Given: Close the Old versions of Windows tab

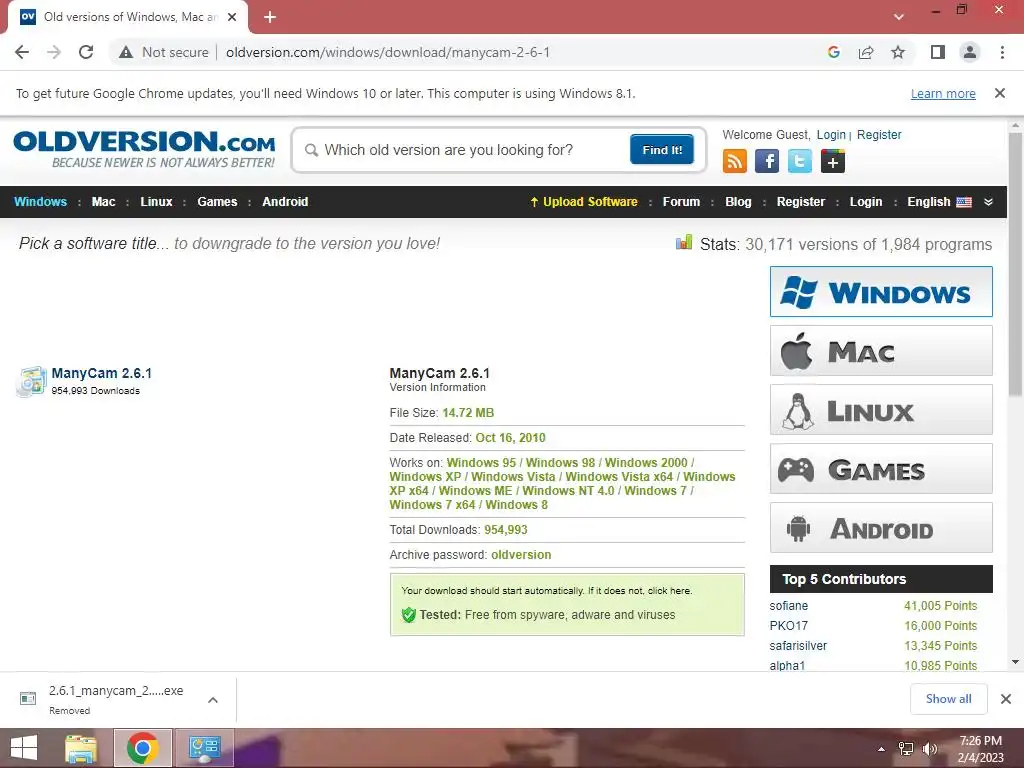Looking at the screenshot, I should (x=232, y=17).
